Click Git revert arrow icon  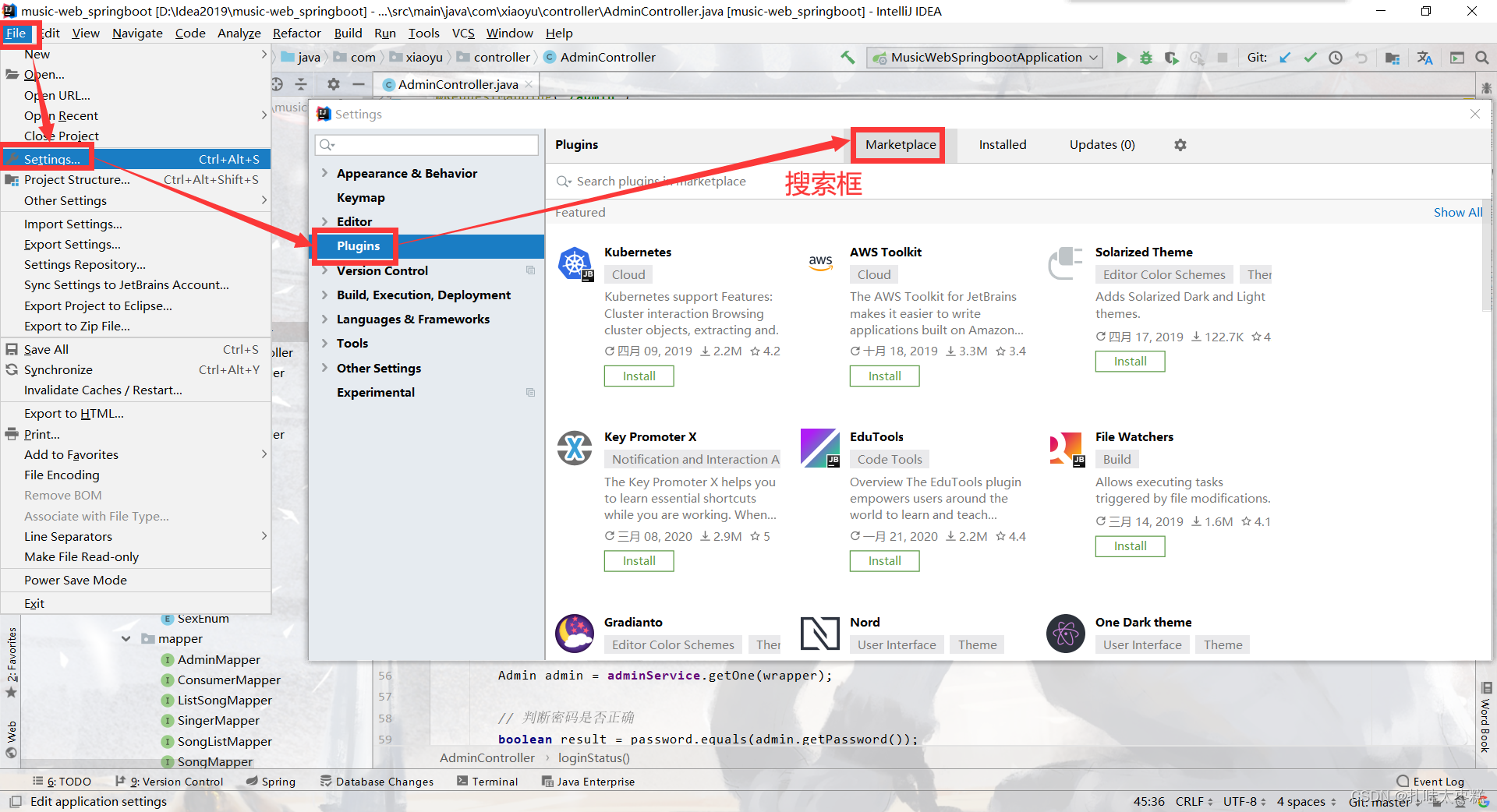[1361, 58]
